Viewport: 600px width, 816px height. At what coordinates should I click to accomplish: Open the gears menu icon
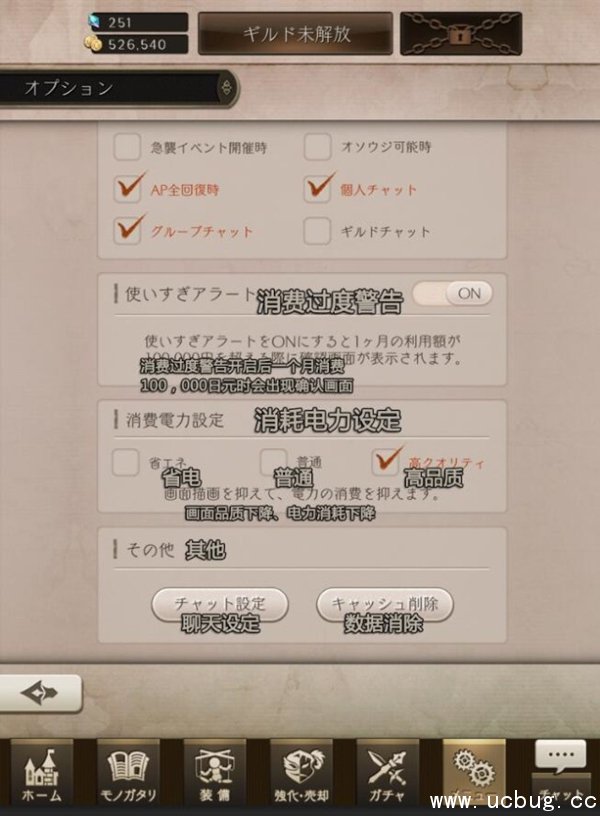click(474, 773)
